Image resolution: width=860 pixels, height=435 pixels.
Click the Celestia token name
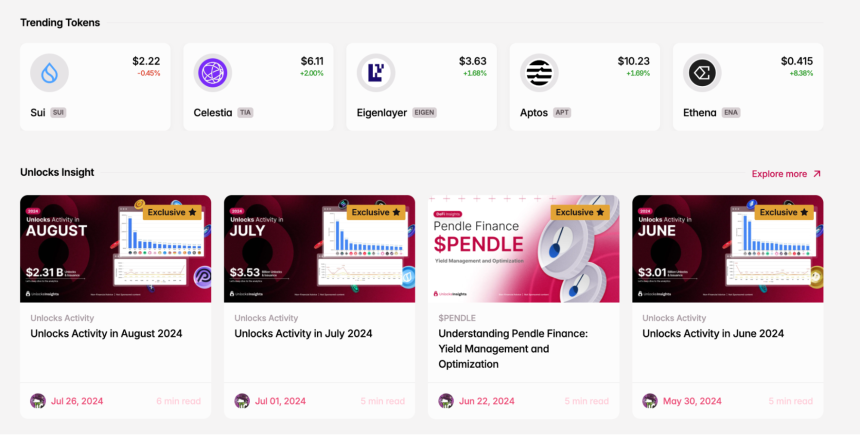[x=213, y=113]
